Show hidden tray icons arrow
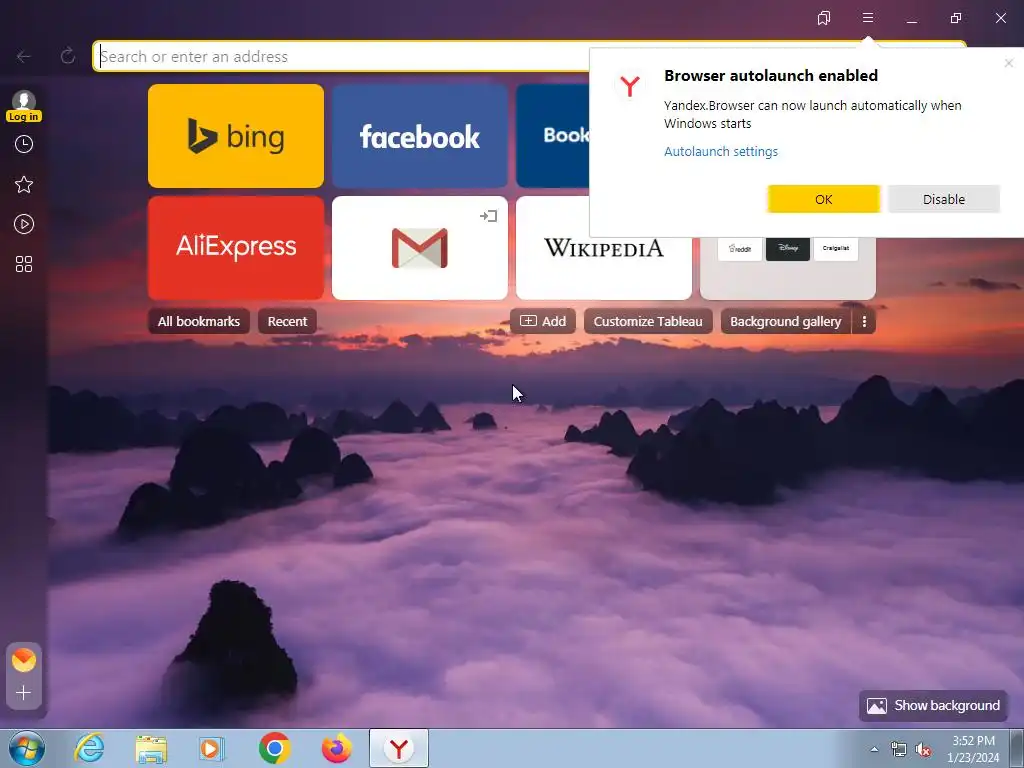This screenshot has height=768, width=1024. click(874, 749)
